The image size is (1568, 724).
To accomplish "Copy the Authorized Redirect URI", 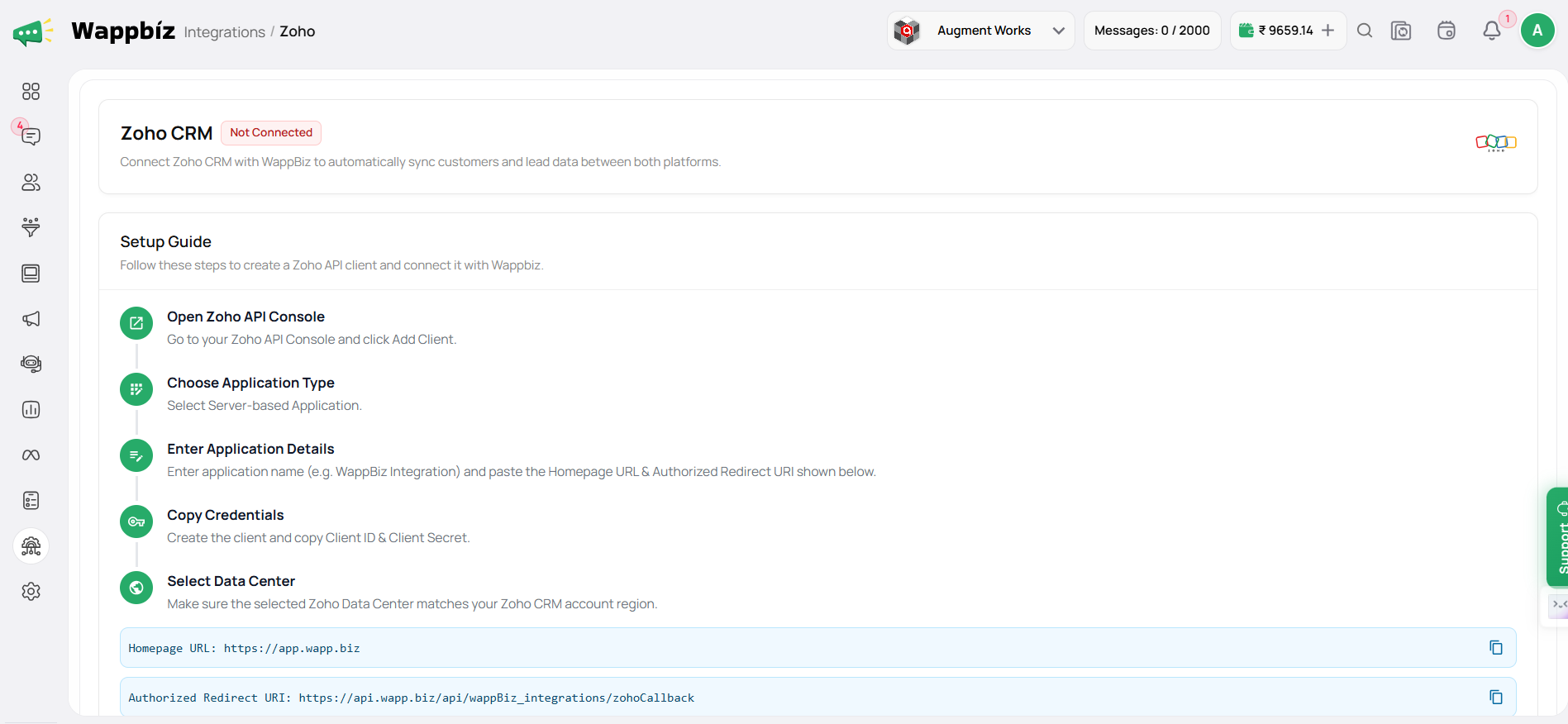I will click(x=1496, y=698).
